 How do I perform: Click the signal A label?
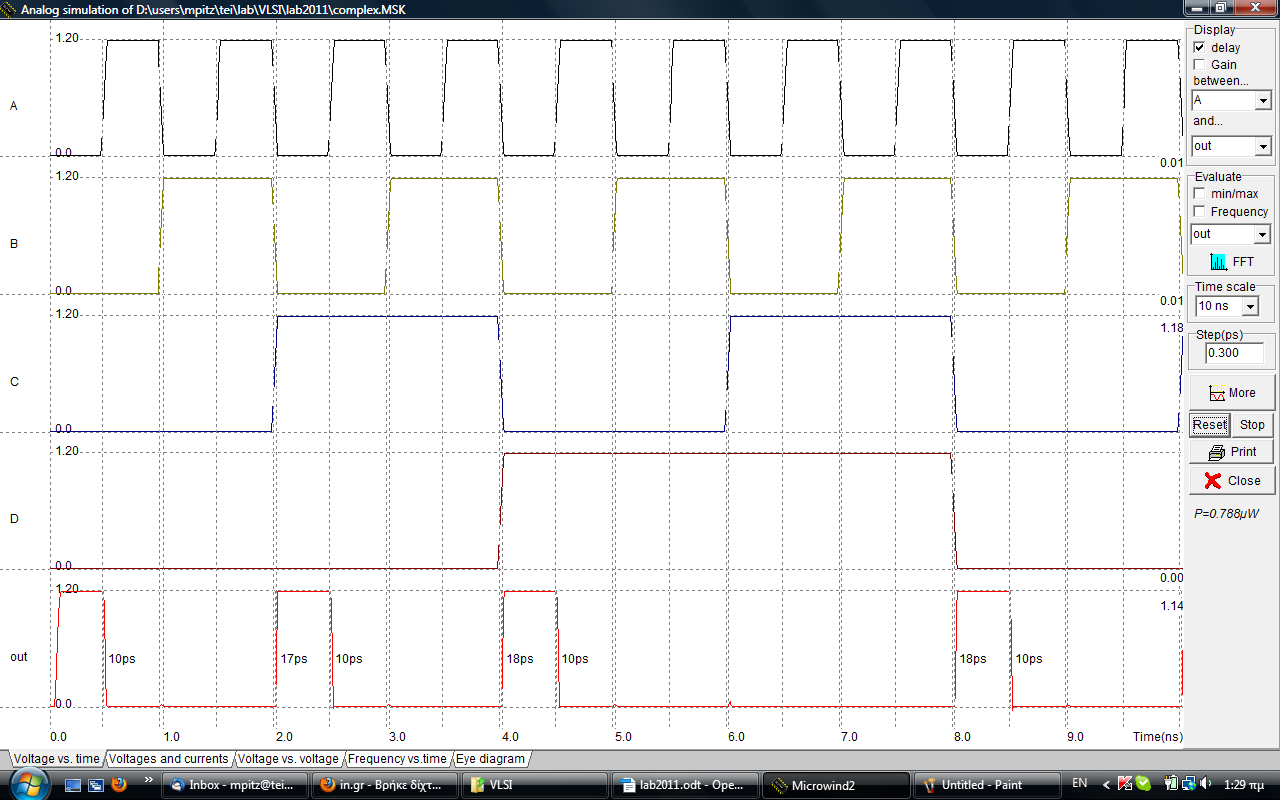[x=13, y=106]
